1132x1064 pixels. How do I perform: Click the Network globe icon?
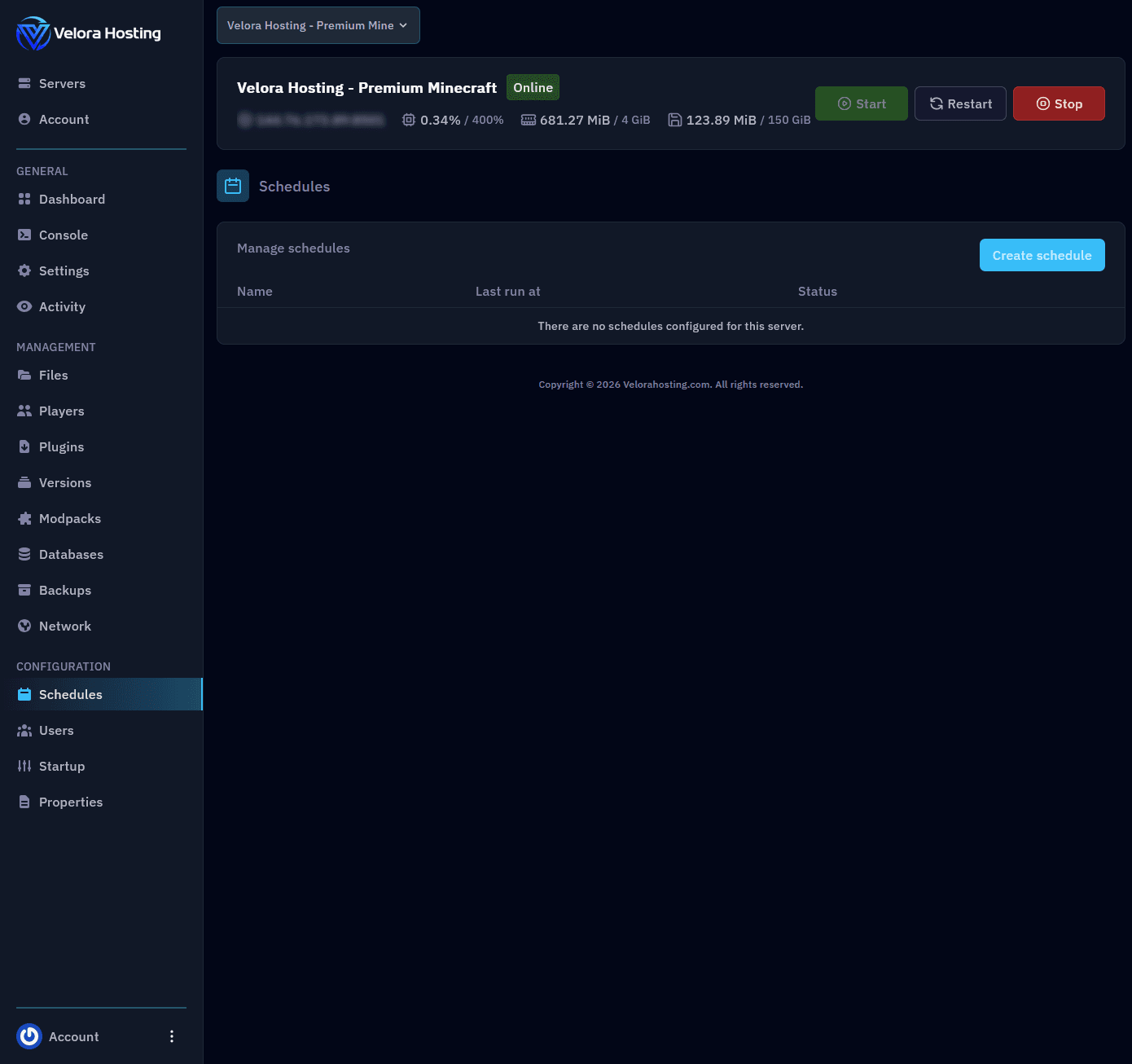(24, 626)
